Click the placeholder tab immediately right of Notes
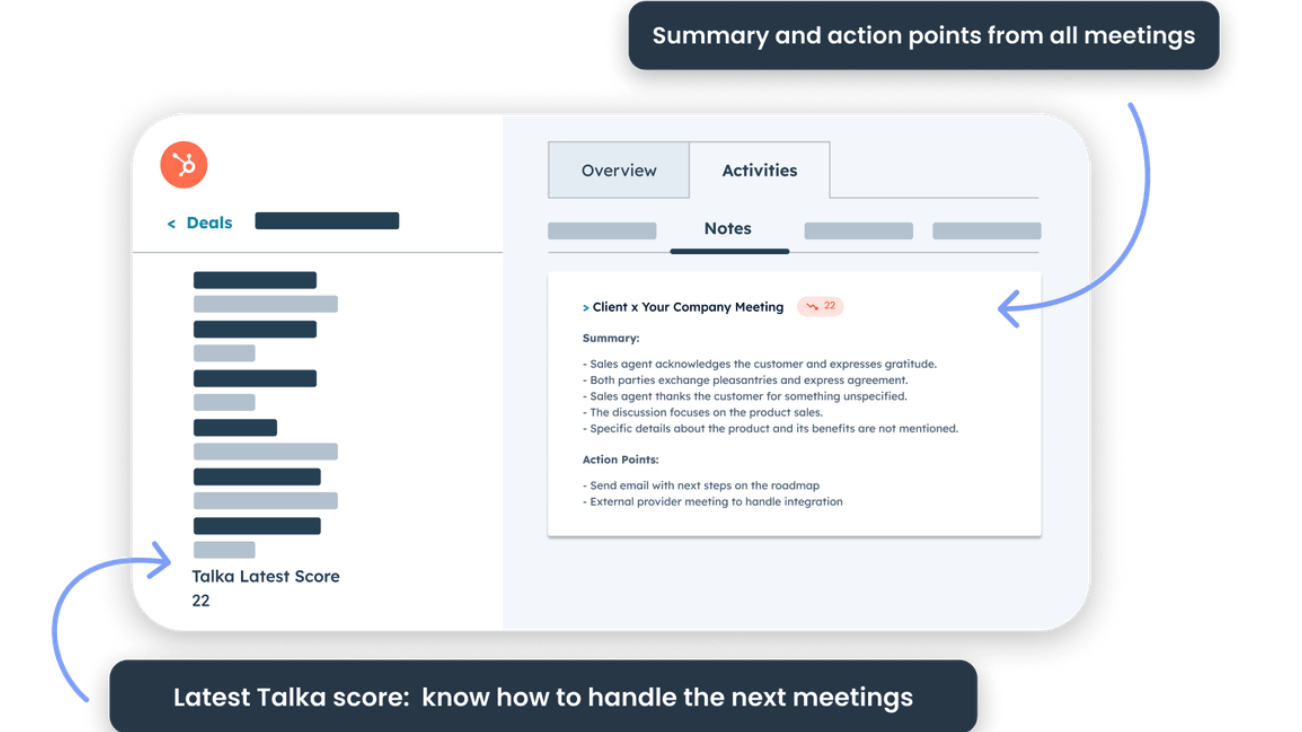The image size is (1302, 732). (858, 231)
